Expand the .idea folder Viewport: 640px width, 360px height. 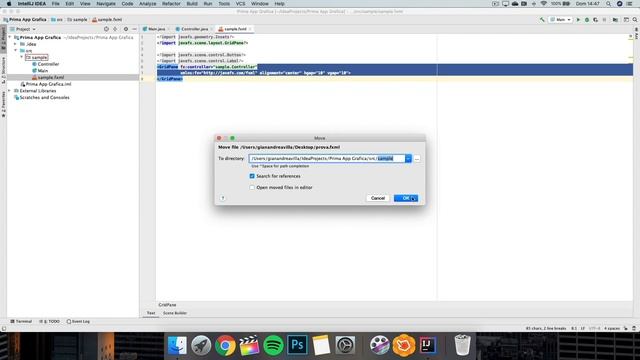(16, 44)
